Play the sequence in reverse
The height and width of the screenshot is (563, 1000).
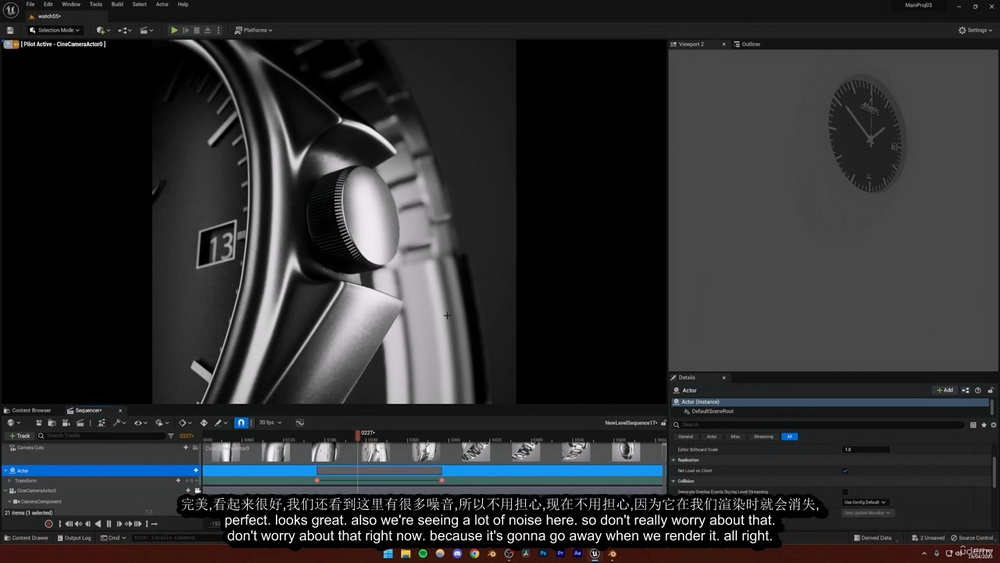pos(98,523)
